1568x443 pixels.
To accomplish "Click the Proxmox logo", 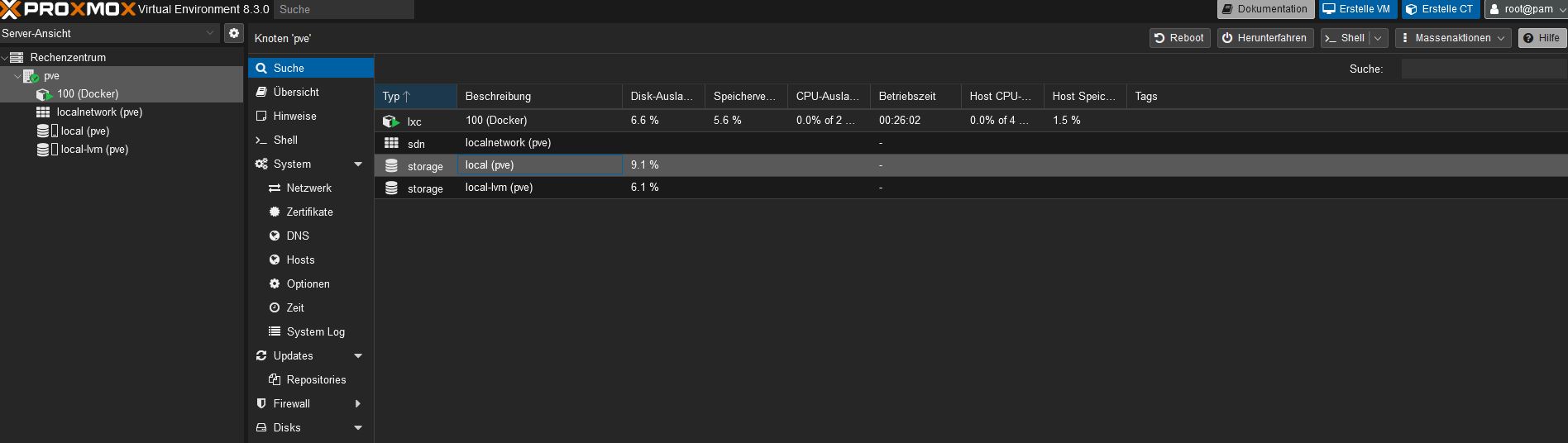I will coord(68,9).
